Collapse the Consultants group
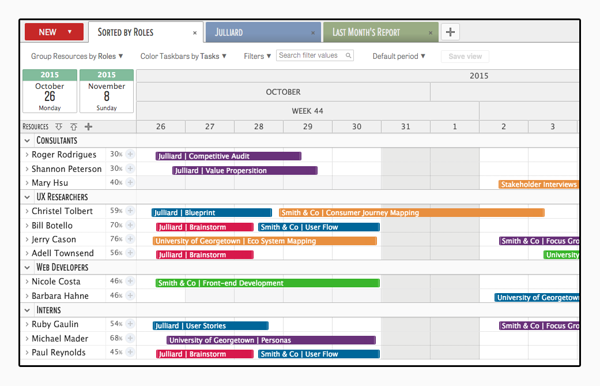 point(27,140)
